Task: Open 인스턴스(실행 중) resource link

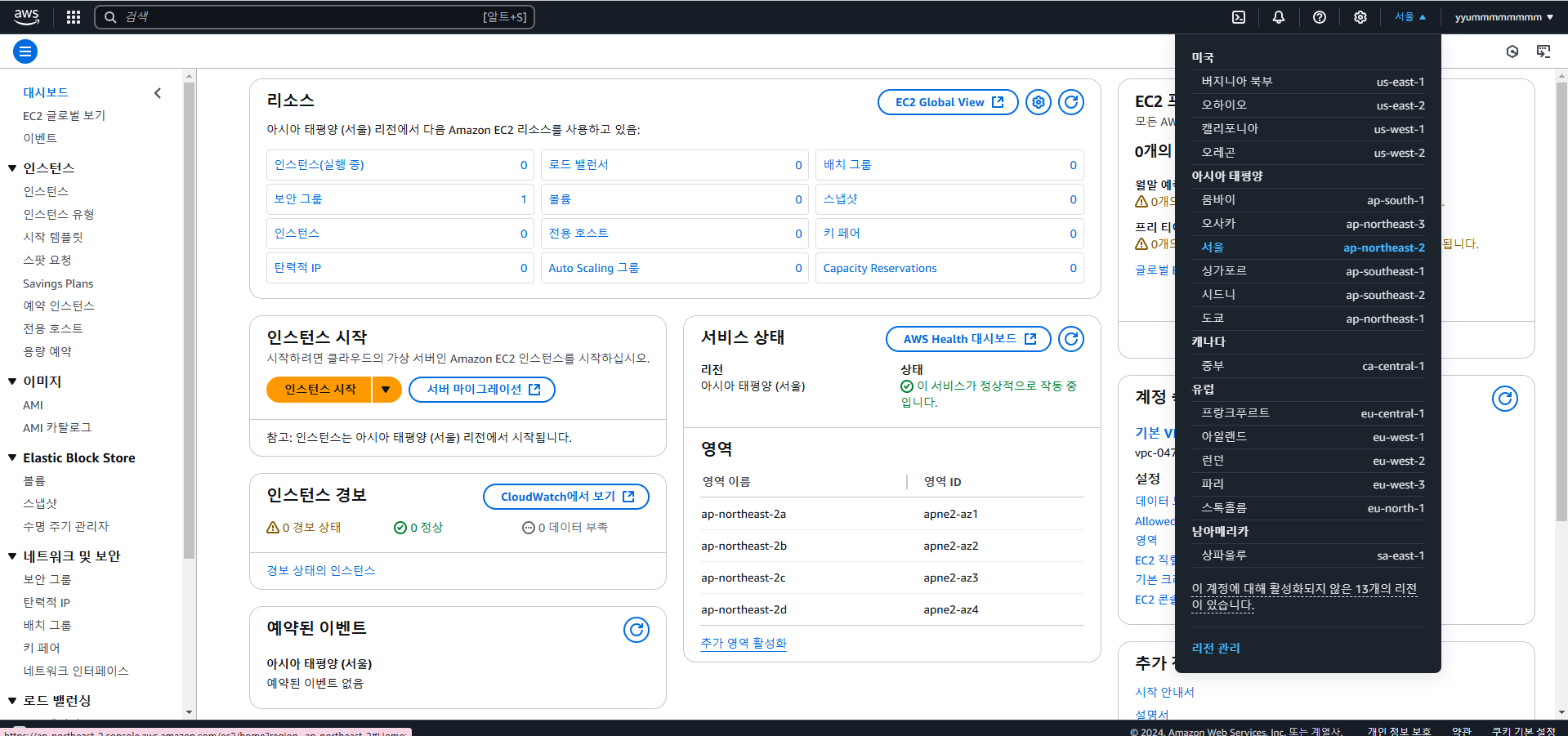Action: click(x=319, y=165)
